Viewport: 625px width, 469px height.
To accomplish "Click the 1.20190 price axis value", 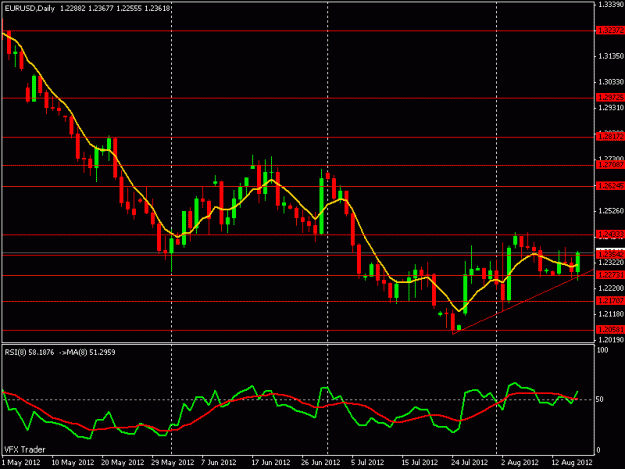I will tap(611, 340).
